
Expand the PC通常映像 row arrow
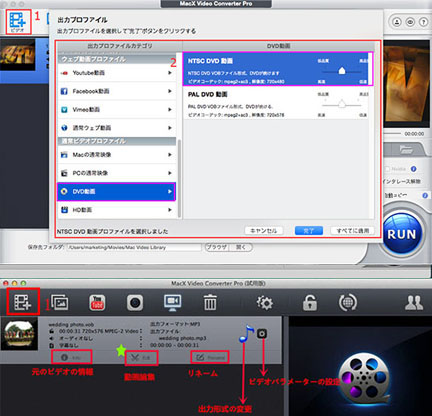pos(170,173)
